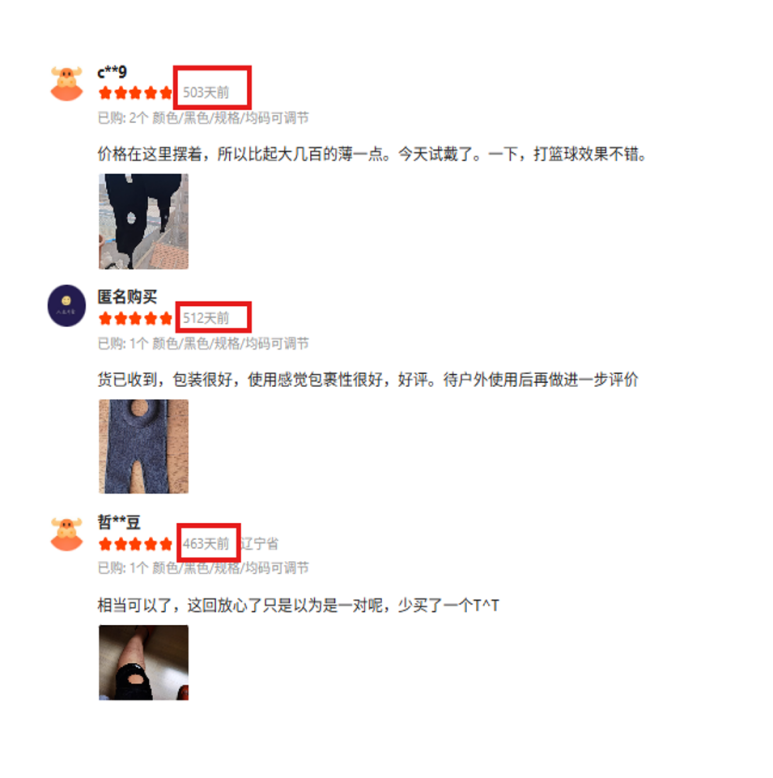Click the 辽宁省 location label
This screenshot has height=778, width=773.
click(259, 544)
